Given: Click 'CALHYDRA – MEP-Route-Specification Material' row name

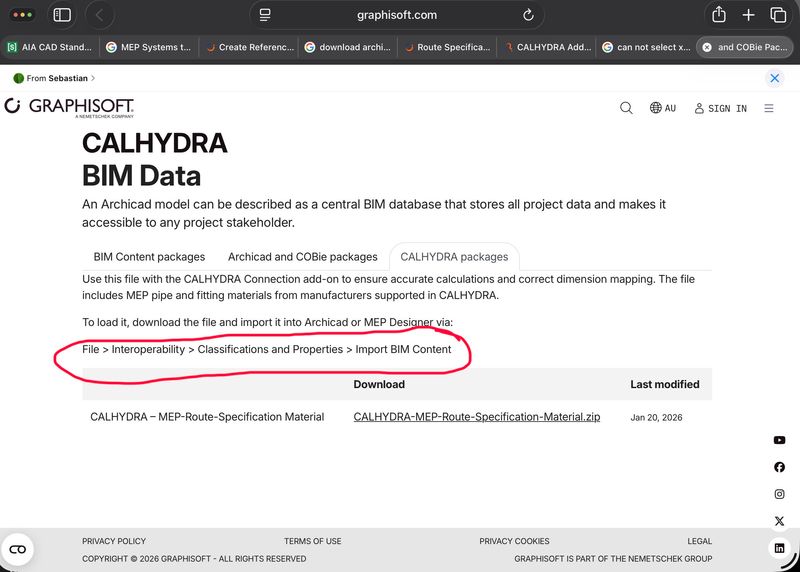Looking at the screenshot, I should point(207,417).
